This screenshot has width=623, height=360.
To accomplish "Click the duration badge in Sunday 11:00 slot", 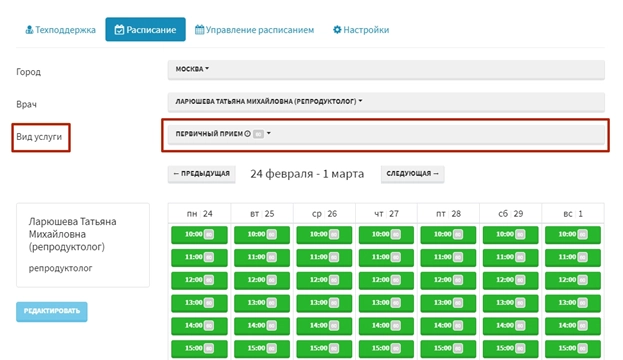I will [x=582, y=257].
